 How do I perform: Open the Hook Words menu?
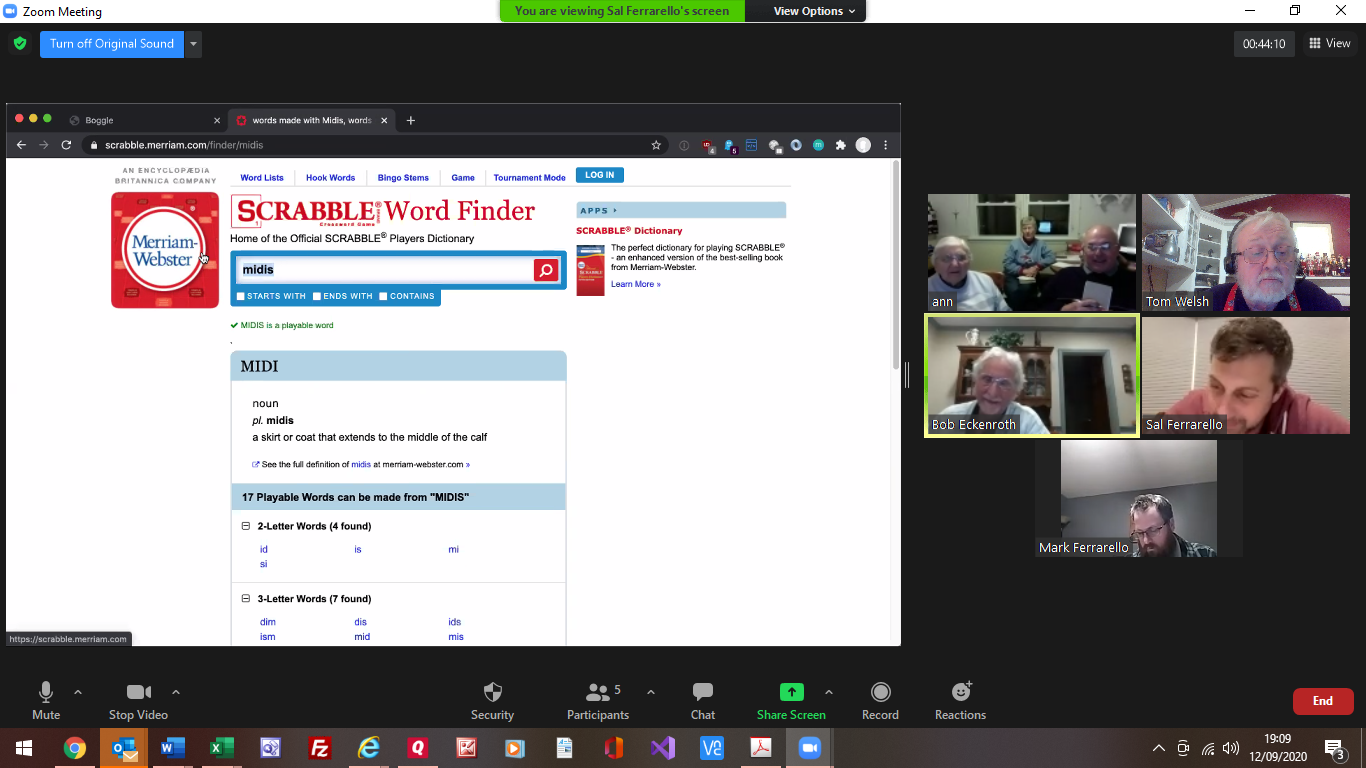[331, 178]
